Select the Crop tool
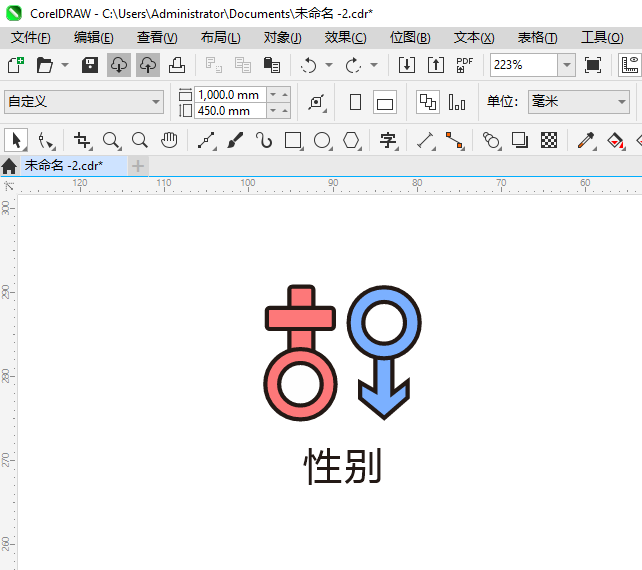Image resolution: width=642 pixels, height=570 pixels. pyautogui.click(x=82, y=140)
